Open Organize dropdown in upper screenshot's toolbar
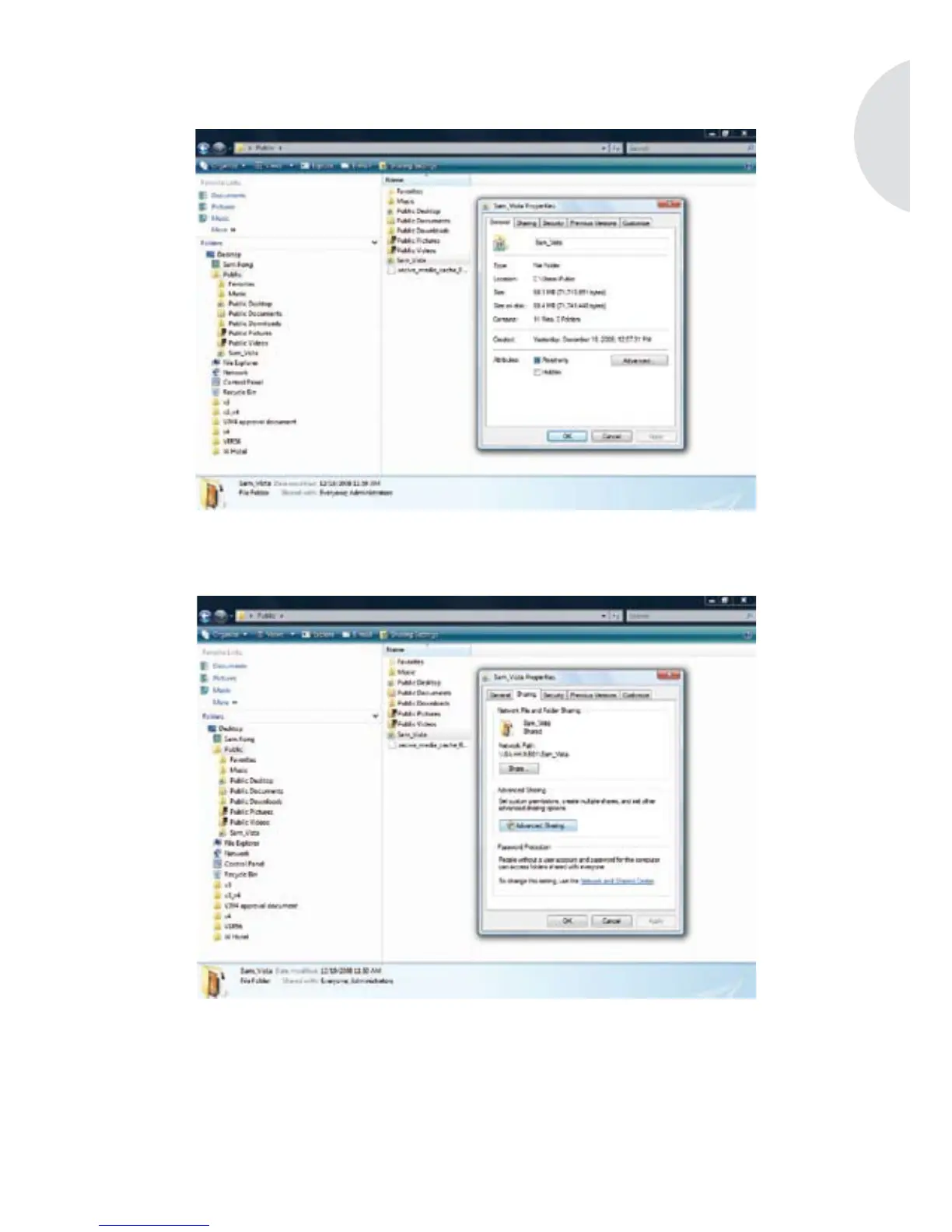 223,166
